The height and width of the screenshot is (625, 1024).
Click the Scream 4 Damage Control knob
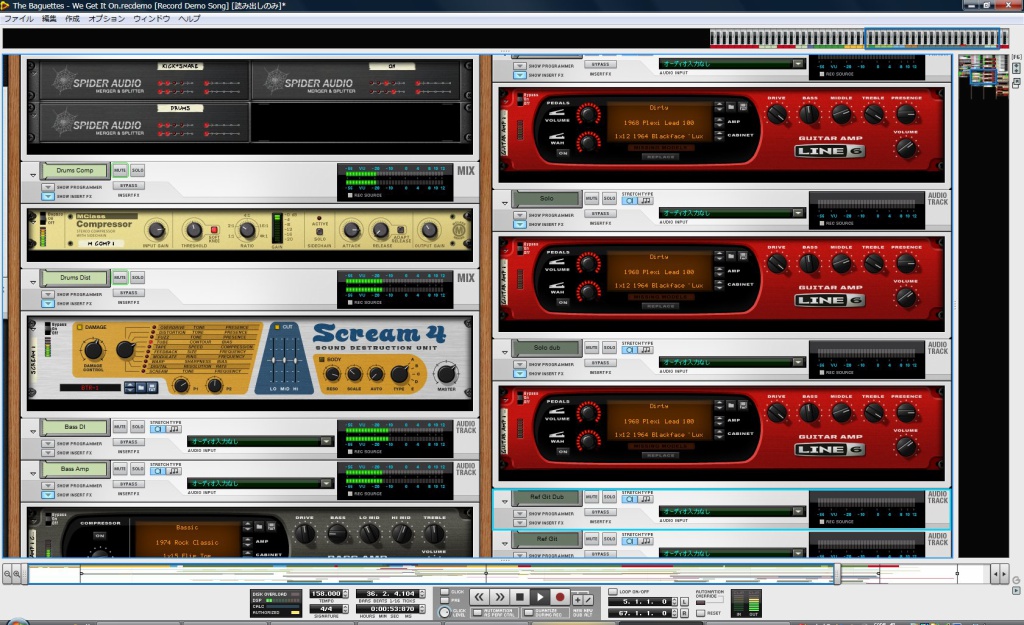click(x=93, y=350)
